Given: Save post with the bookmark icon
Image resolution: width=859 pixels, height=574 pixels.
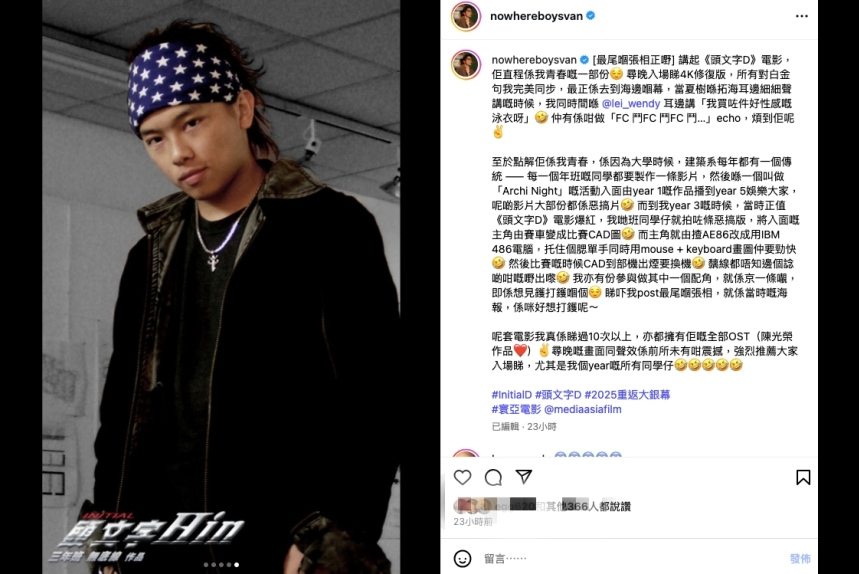Looking at the screenshot, I should coord(803,477).
